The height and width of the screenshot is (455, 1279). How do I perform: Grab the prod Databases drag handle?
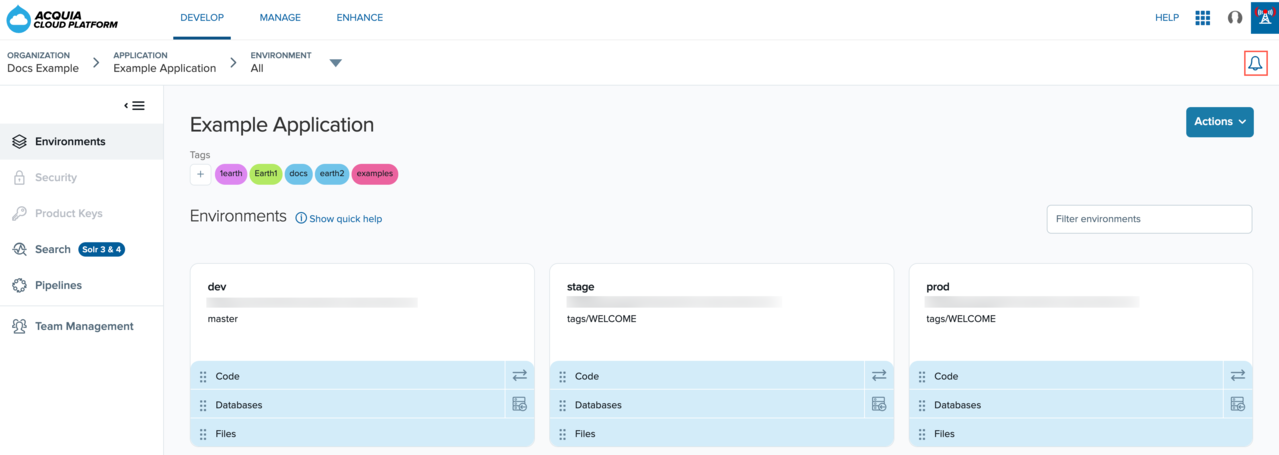click(x=922, y=405)
